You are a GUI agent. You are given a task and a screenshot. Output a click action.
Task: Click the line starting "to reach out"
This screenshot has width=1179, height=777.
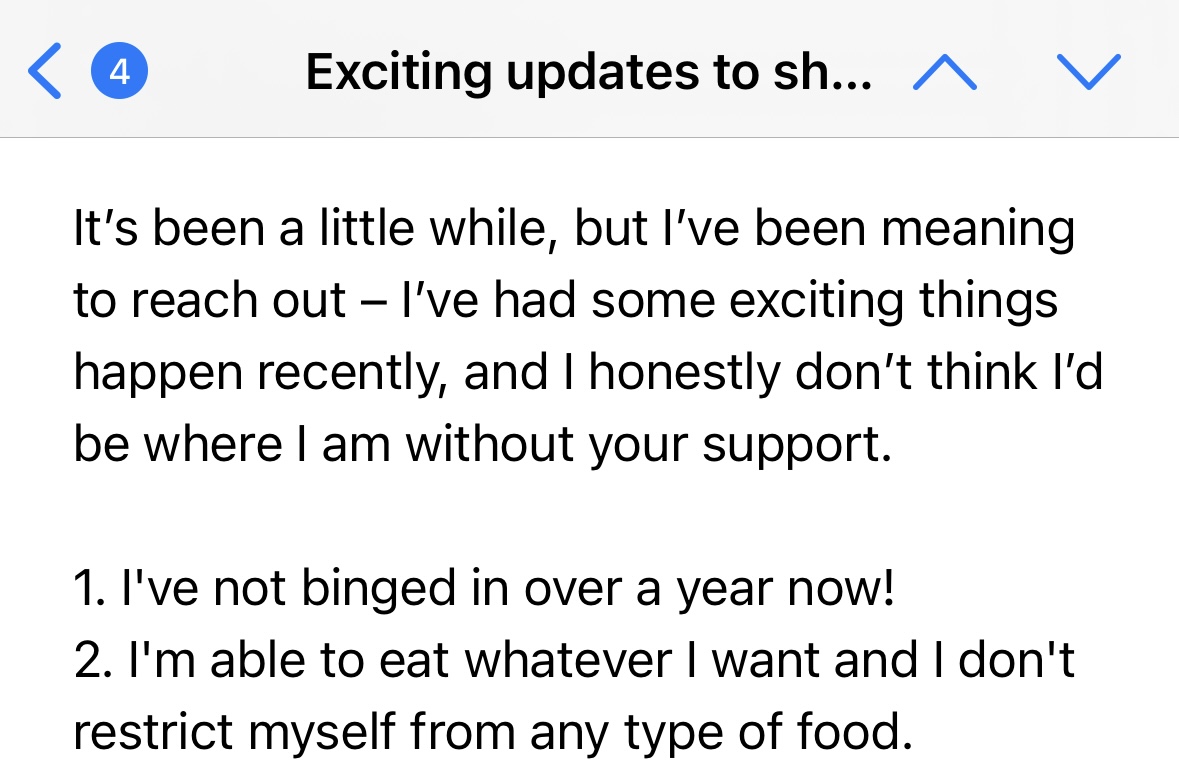[x=565, y=301]
